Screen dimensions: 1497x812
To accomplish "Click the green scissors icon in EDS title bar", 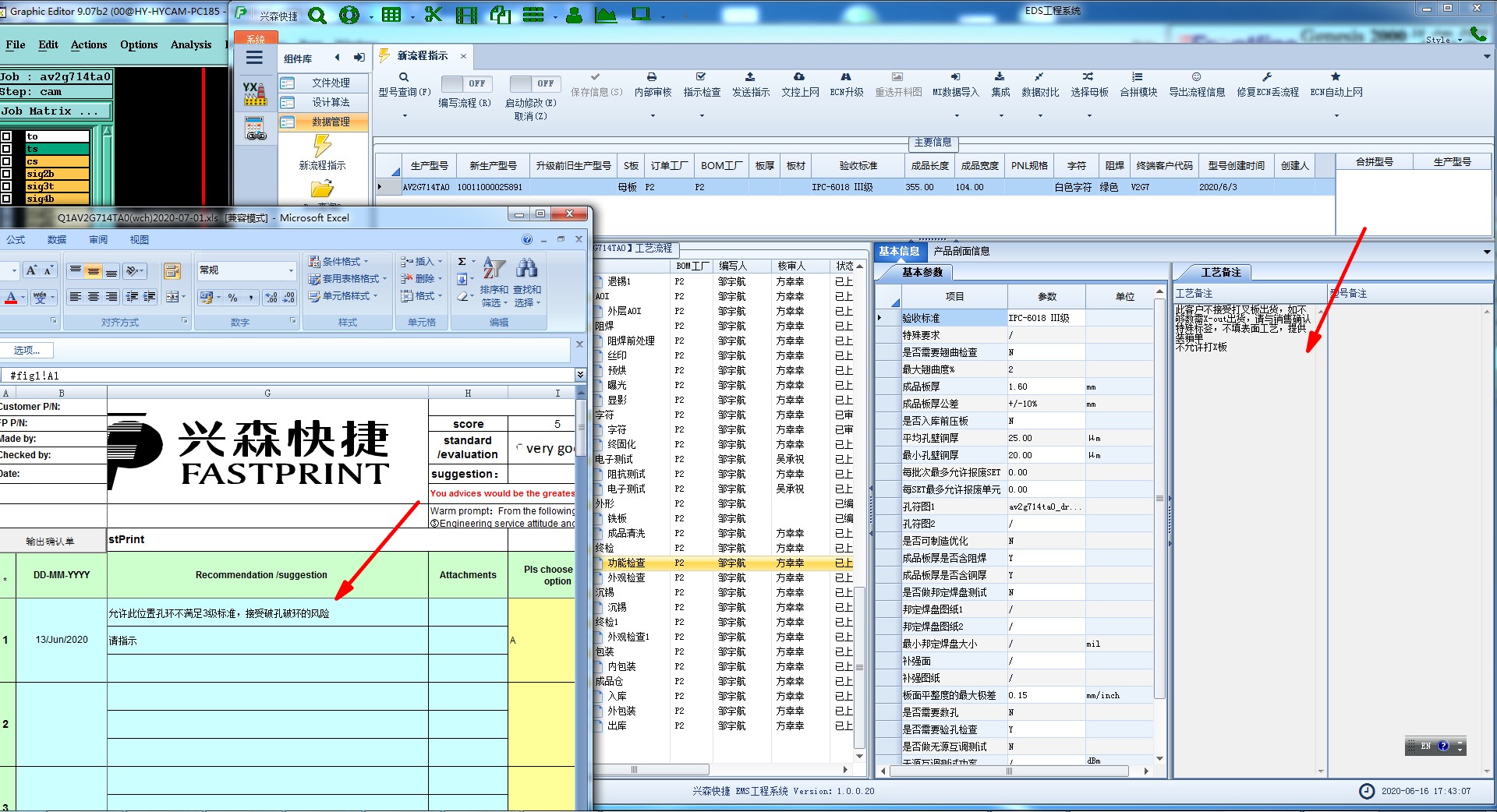I will click(434, 15).
